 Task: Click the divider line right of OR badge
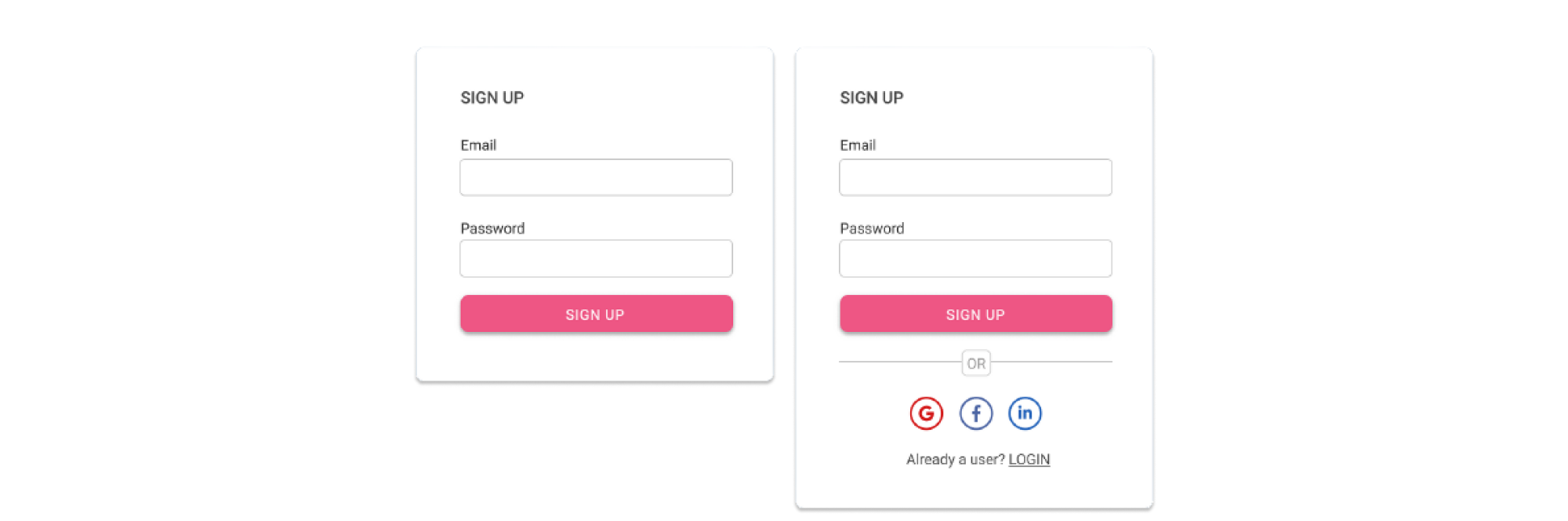click(x=1051, y=362)
